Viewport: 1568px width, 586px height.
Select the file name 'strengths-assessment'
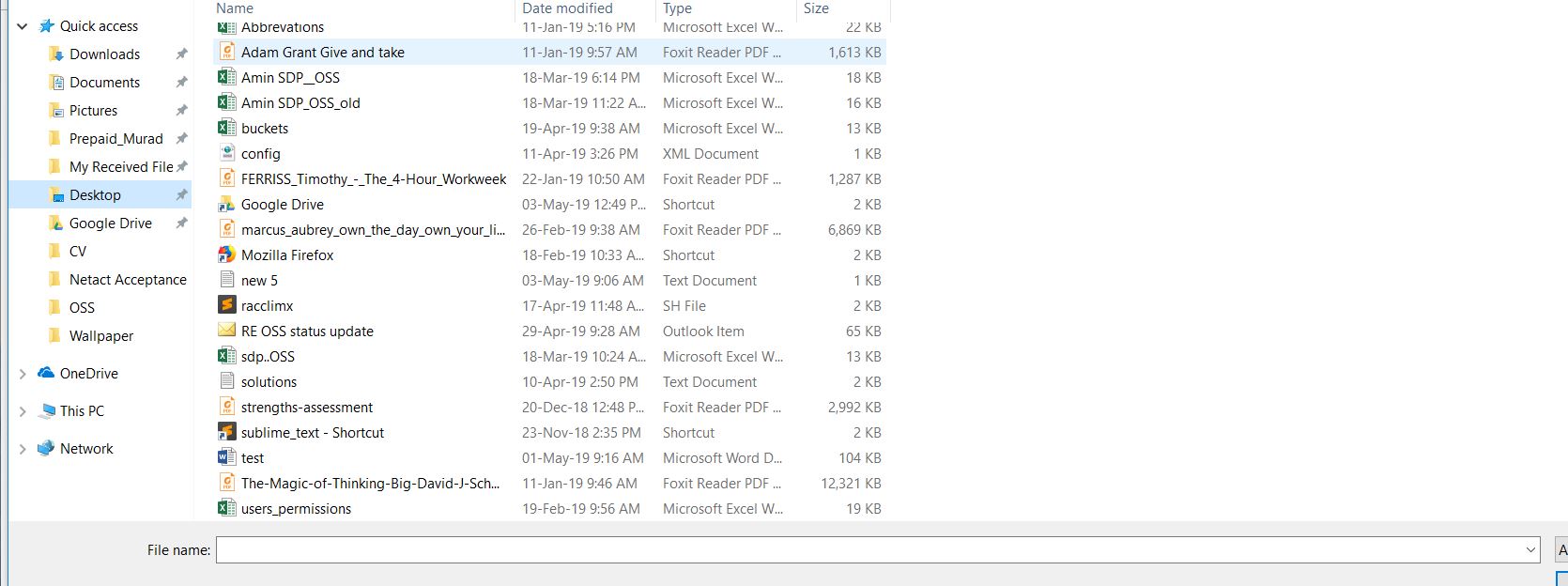pyautogui.click(x=307, y=408)
